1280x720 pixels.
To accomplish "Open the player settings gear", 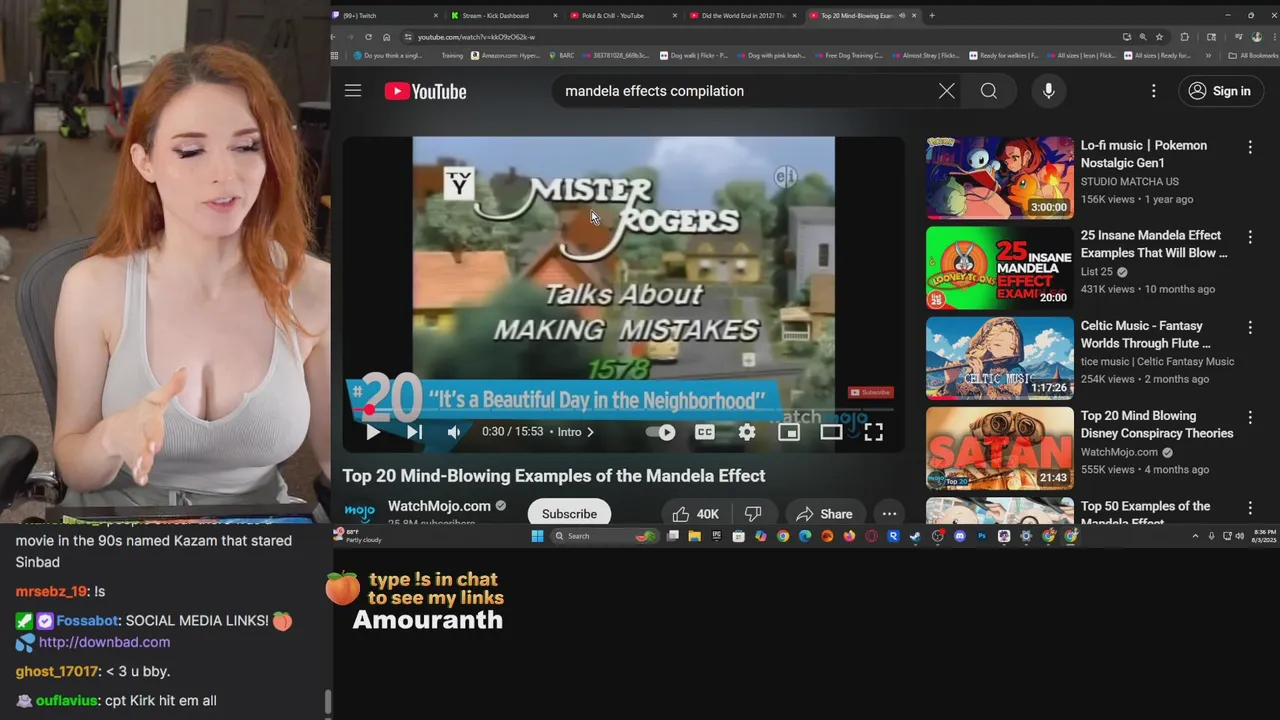I will [747, 432].
